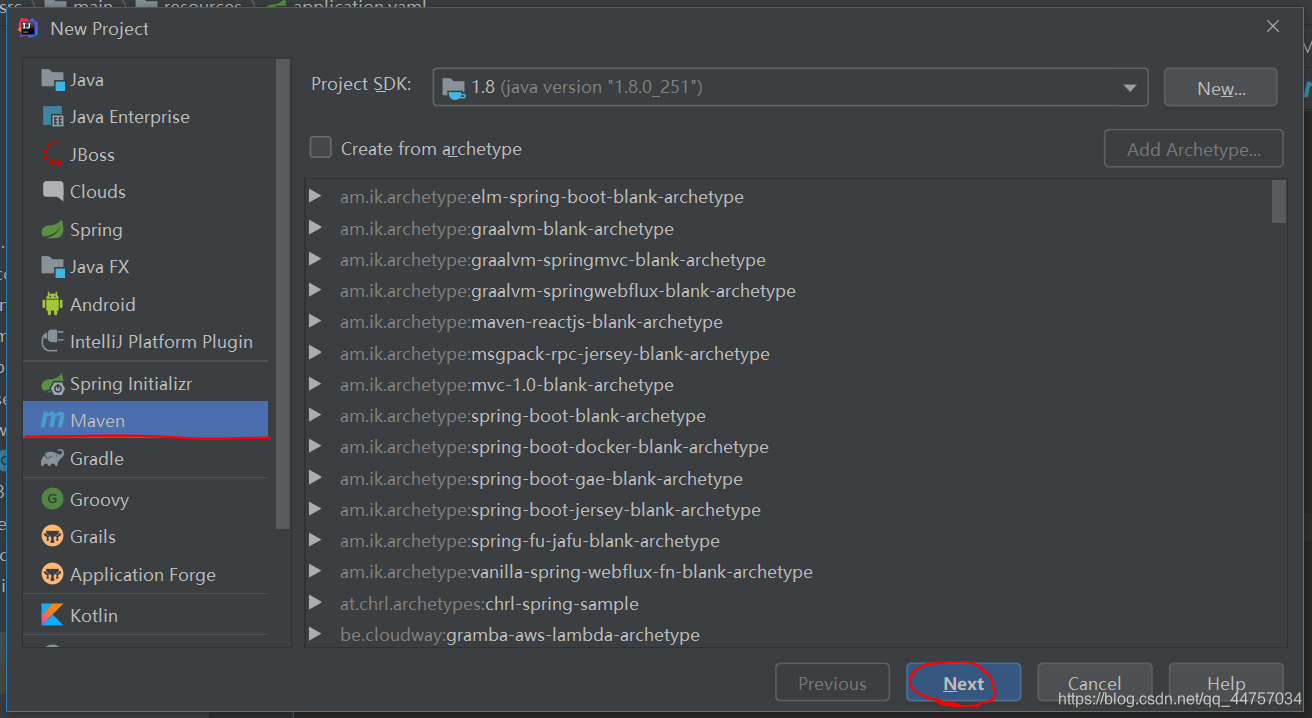Click the green Groovy G icon
Screen dimensions: 1312x718
coord(52,499)
